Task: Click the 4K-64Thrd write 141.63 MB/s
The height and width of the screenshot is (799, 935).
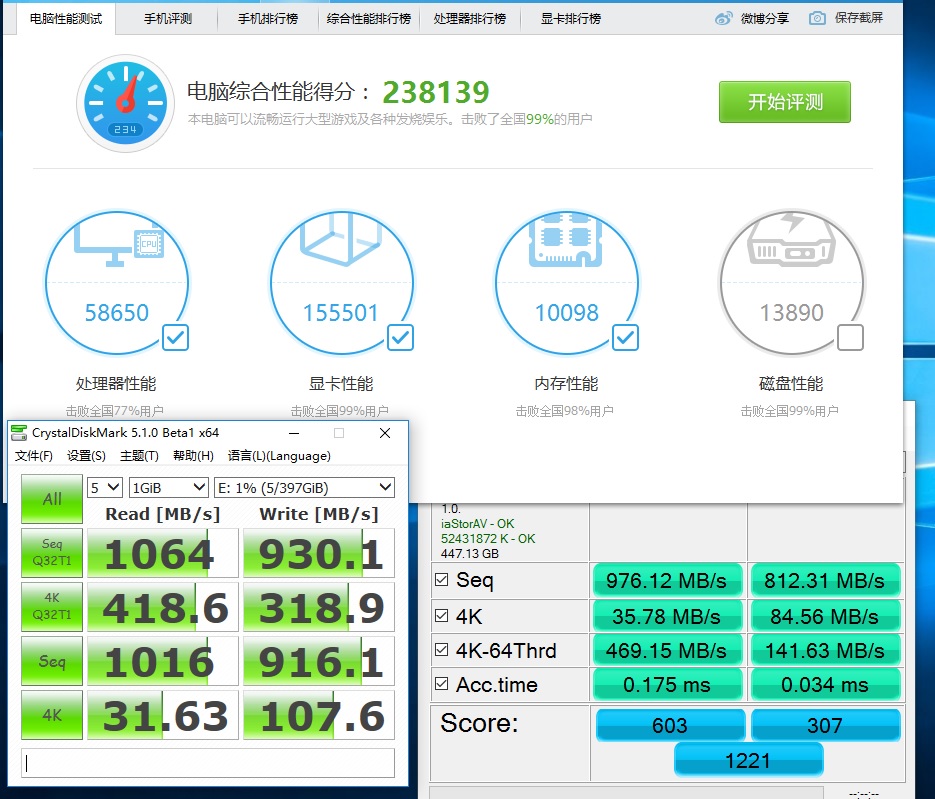Action: pyautogui.click(x=825, y=651)
